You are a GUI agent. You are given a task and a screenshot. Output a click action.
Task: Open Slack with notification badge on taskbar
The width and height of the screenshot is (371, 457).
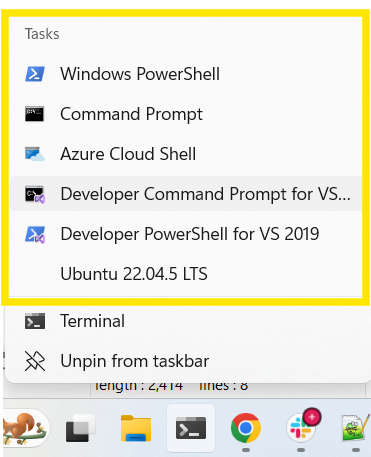(303, 426)
